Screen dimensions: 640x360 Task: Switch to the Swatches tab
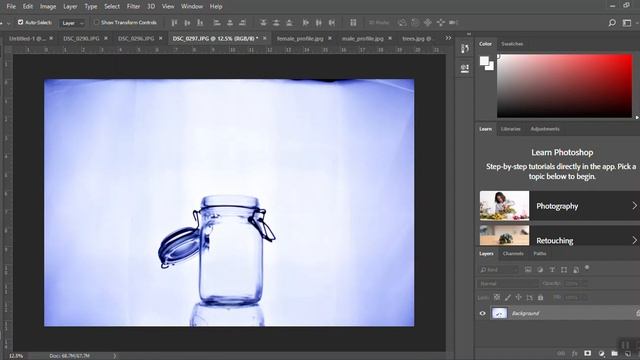(512, 44)
